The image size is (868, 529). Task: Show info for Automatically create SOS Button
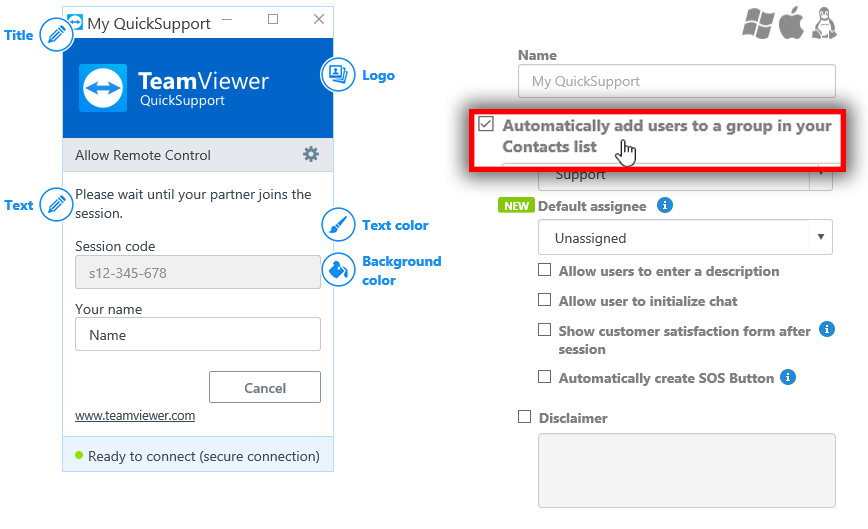[788, 377]
